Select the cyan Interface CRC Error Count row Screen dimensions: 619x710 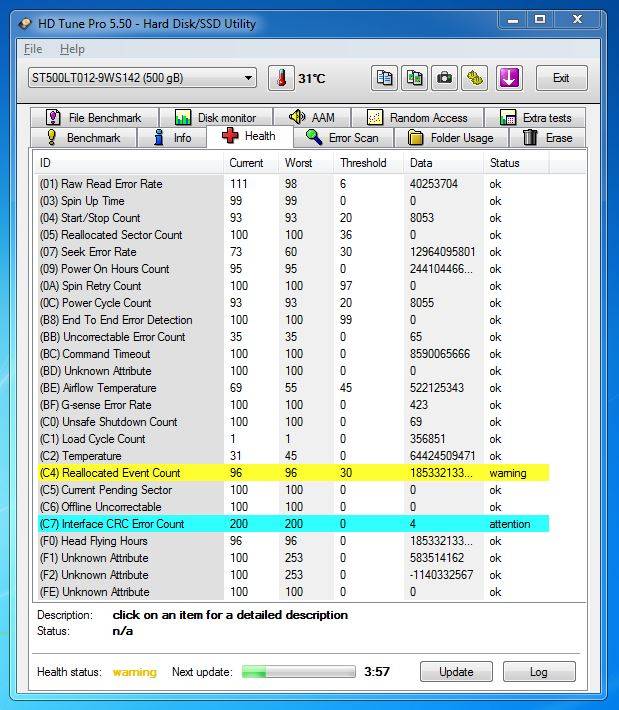293,524
